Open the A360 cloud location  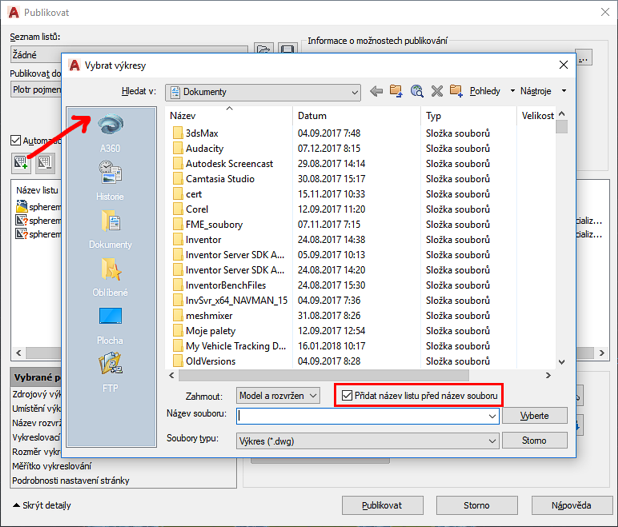point(110,128)
